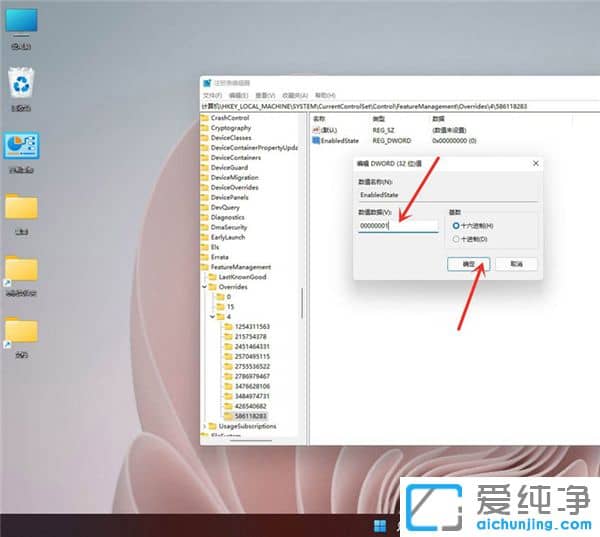Viewport: 600px width, 537px height.
Task: Click the Registry Editor title bar icon
Action: (x=207, y=83)
